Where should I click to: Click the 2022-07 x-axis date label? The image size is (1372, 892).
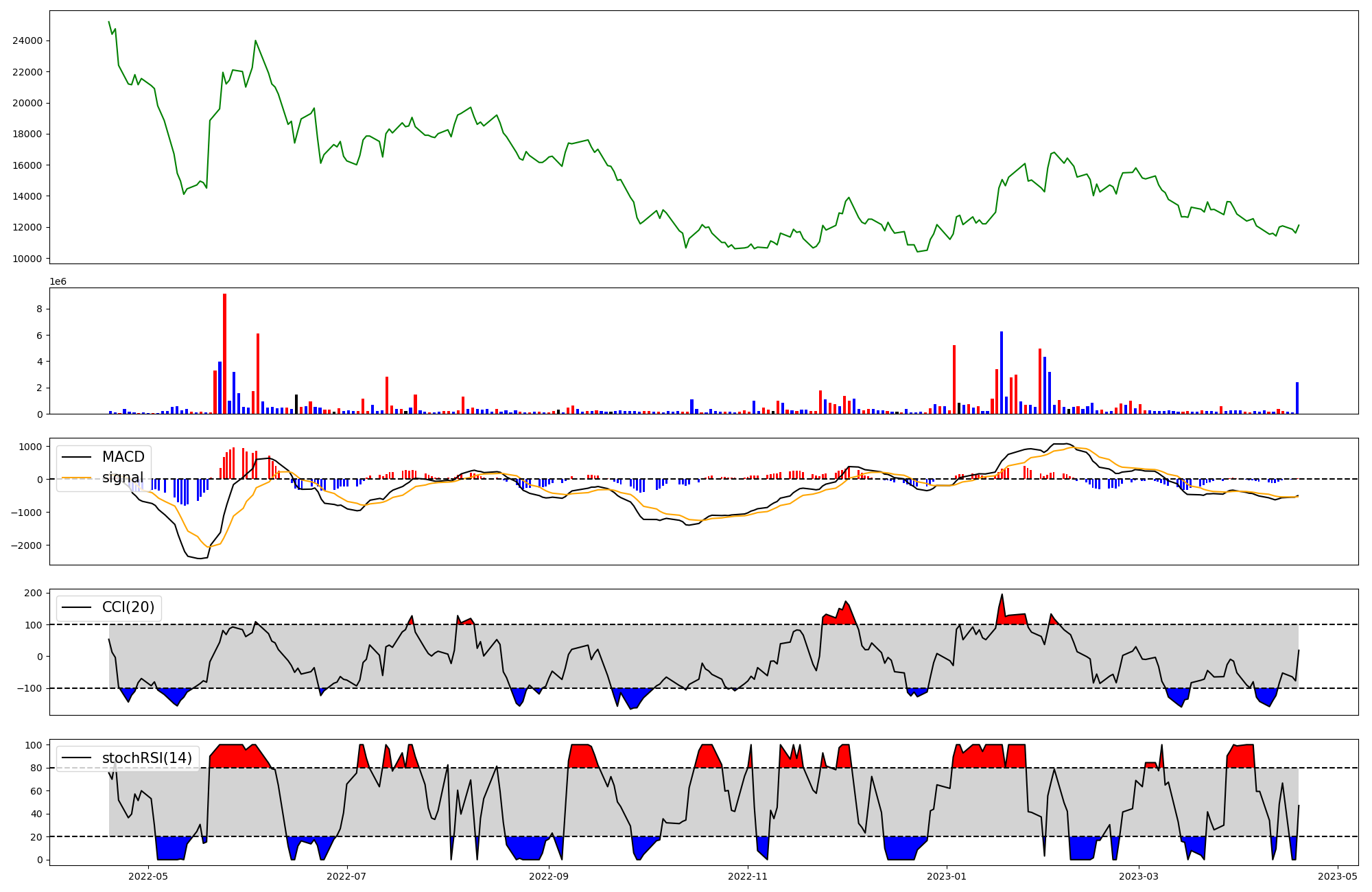pyautogui.click(x=347, y=876)
